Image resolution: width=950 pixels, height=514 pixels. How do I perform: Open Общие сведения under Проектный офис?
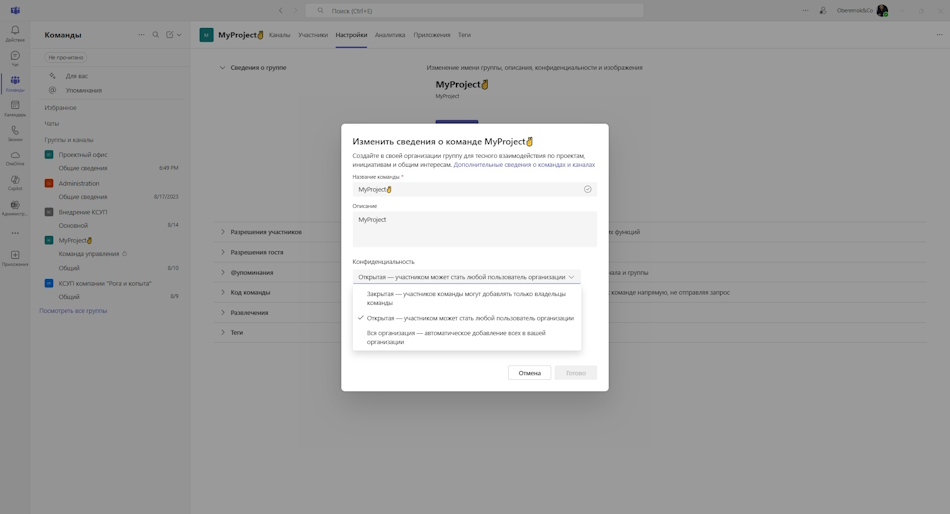coord(83,168)
